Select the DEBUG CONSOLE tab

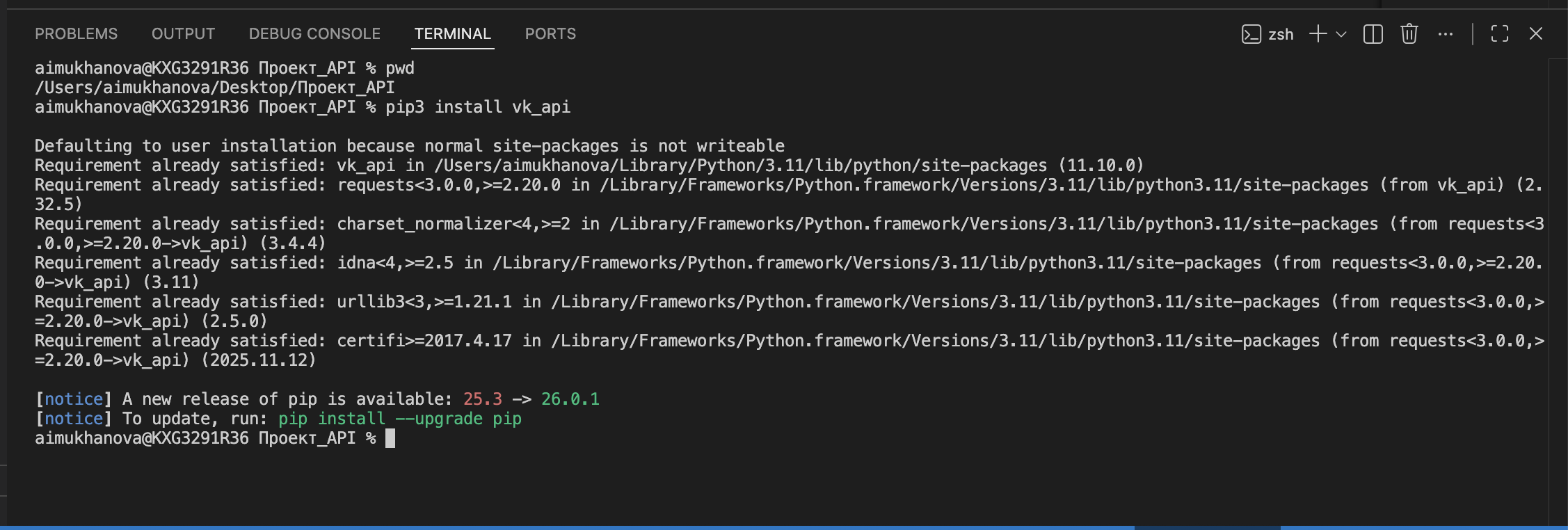(x=314, y=33)
